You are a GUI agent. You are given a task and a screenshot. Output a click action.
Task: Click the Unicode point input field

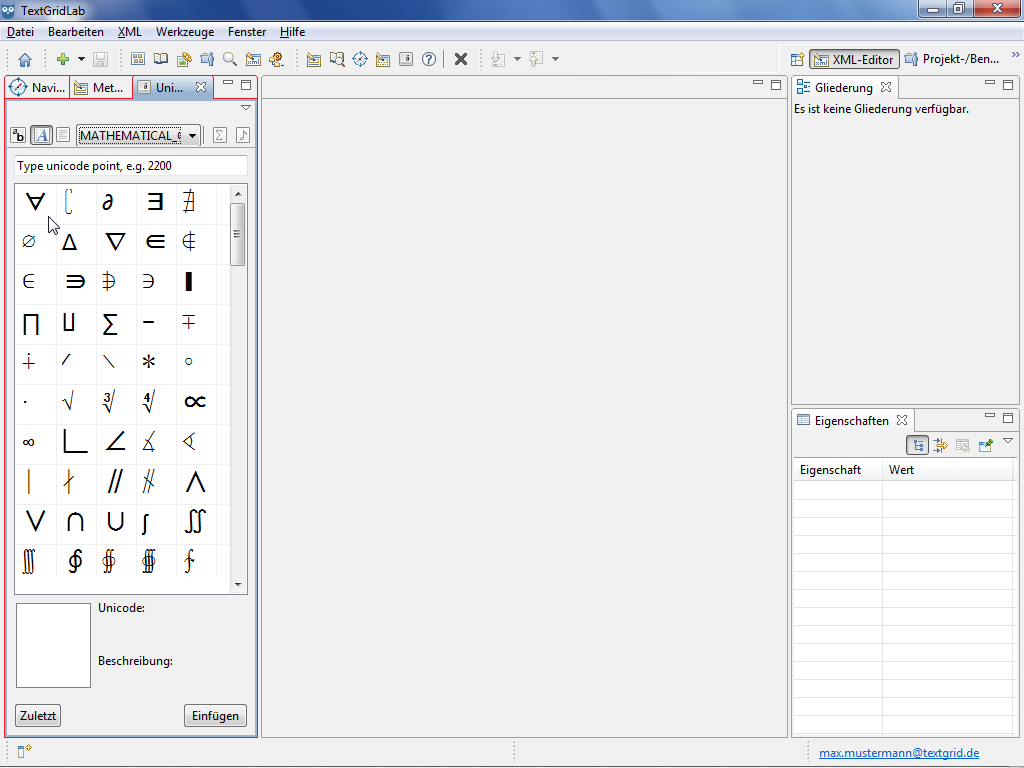[131, 166]
